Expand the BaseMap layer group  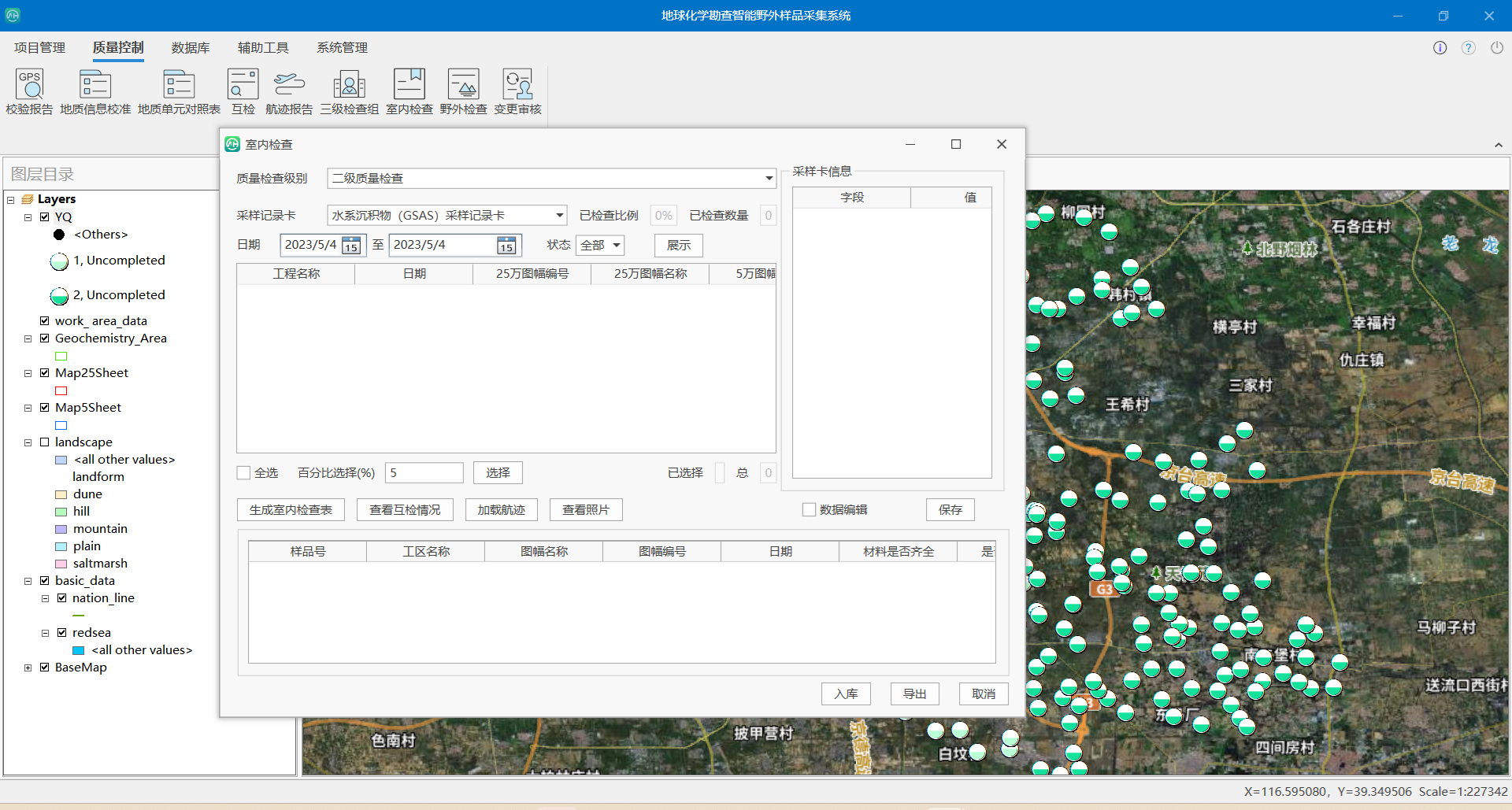[x=28, y=668]
